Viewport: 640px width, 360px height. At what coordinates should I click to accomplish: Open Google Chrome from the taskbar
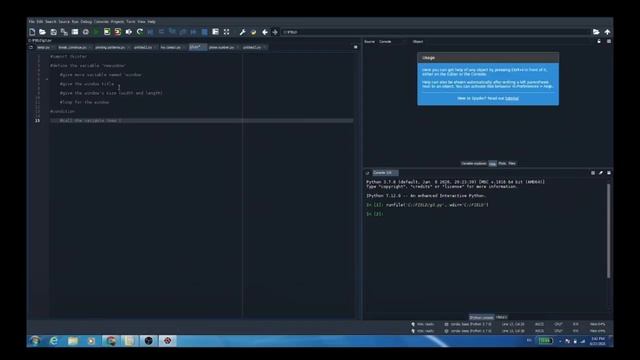pos(111,341)
